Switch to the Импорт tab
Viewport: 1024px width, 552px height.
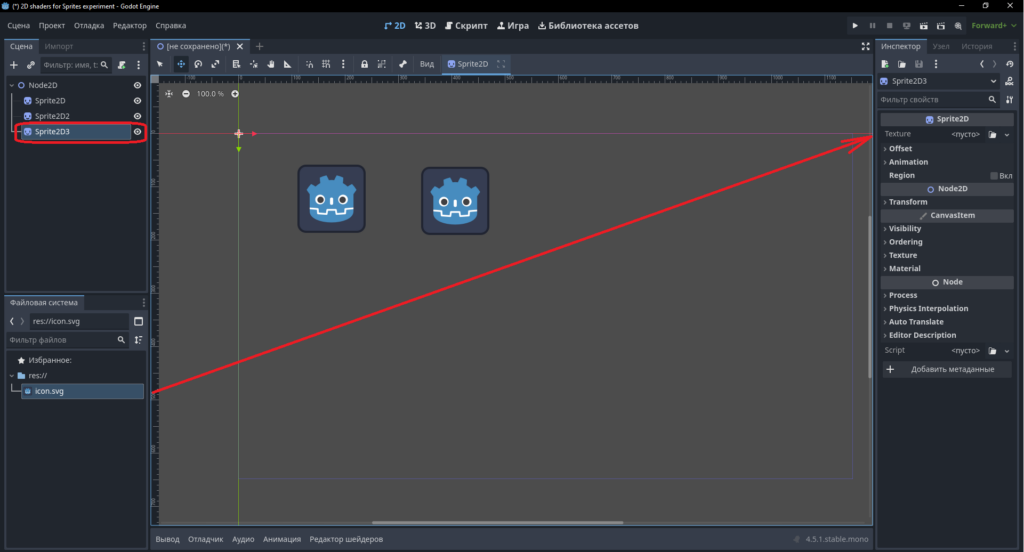coord(59,46)
